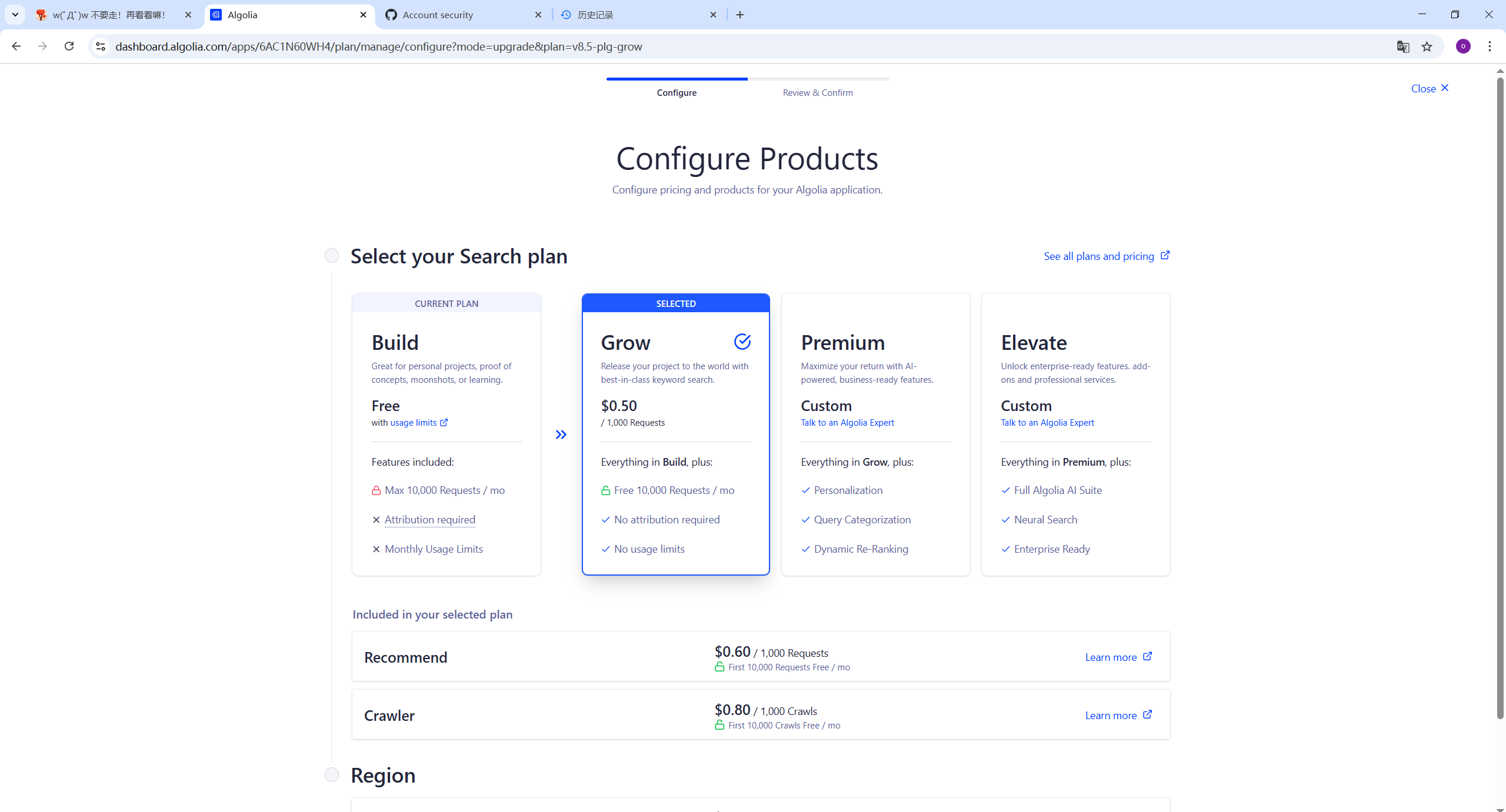Click step circle beside Region heading
1506x812 pixels.
[332, 775]
